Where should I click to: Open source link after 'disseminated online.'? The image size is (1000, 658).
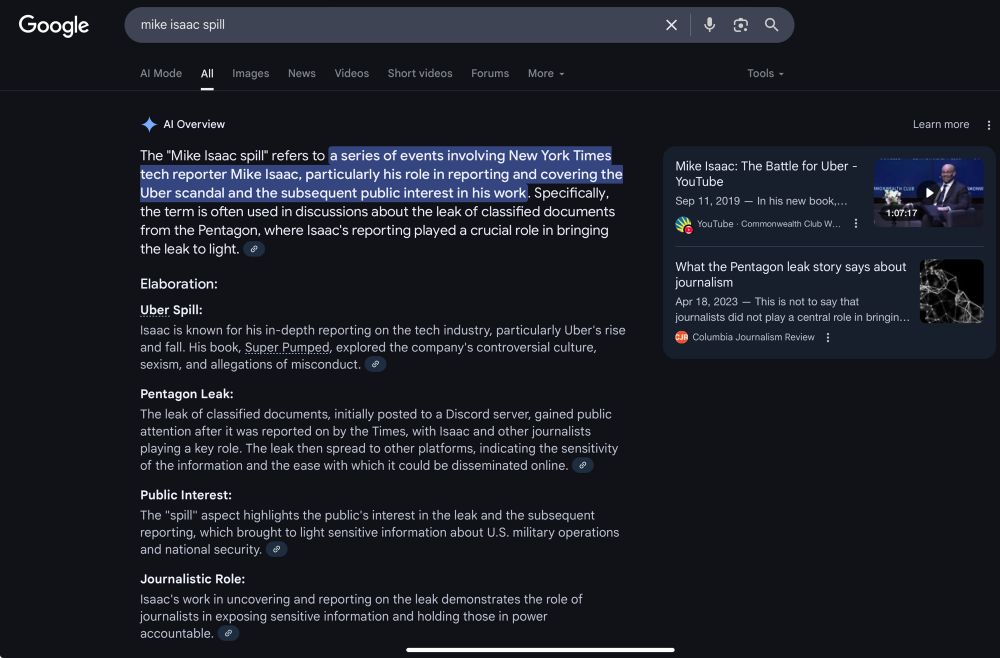(x=582, y=465)
